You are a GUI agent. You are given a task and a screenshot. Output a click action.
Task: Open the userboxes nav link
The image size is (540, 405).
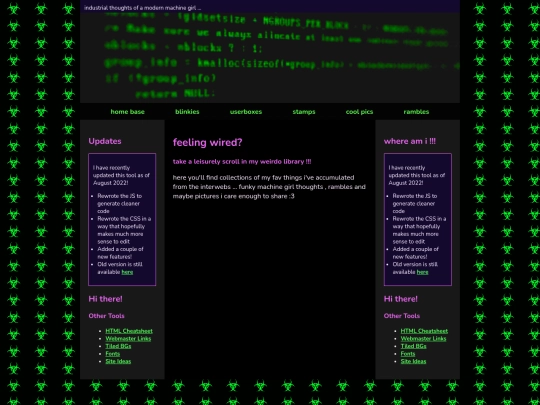tap(246, 112)
